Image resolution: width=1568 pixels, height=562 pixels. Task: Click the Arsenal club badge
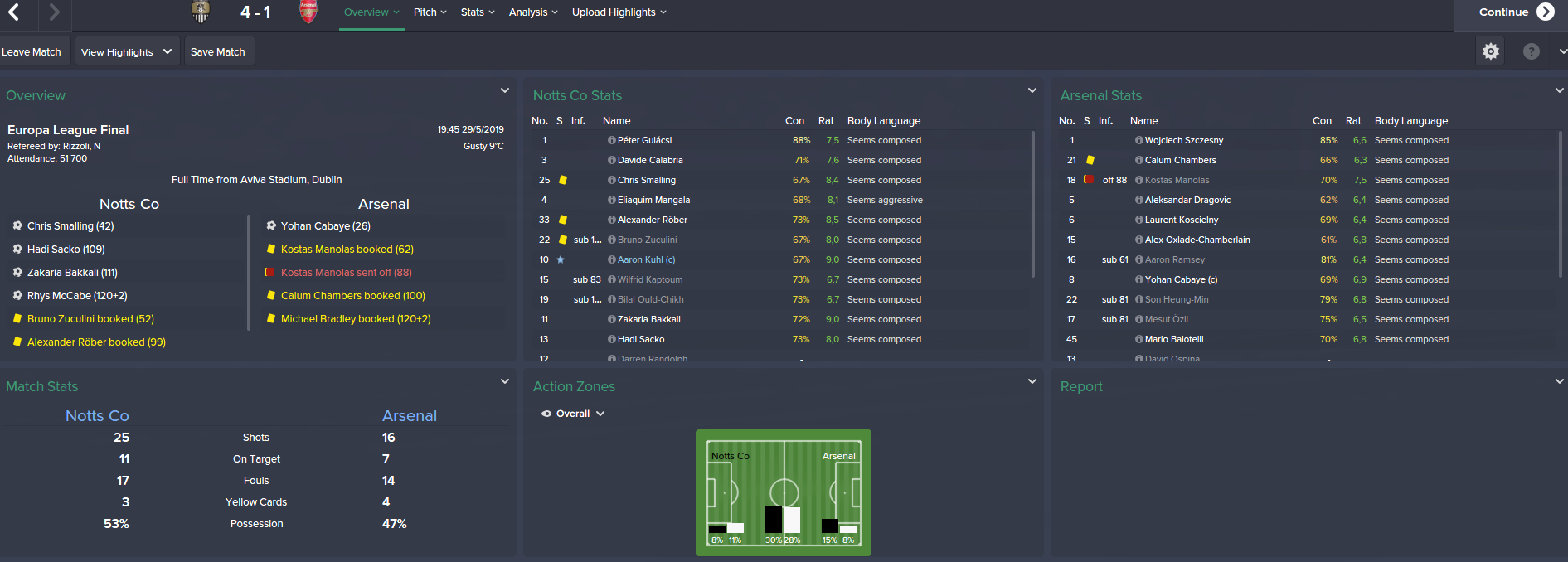click(308, 12)
